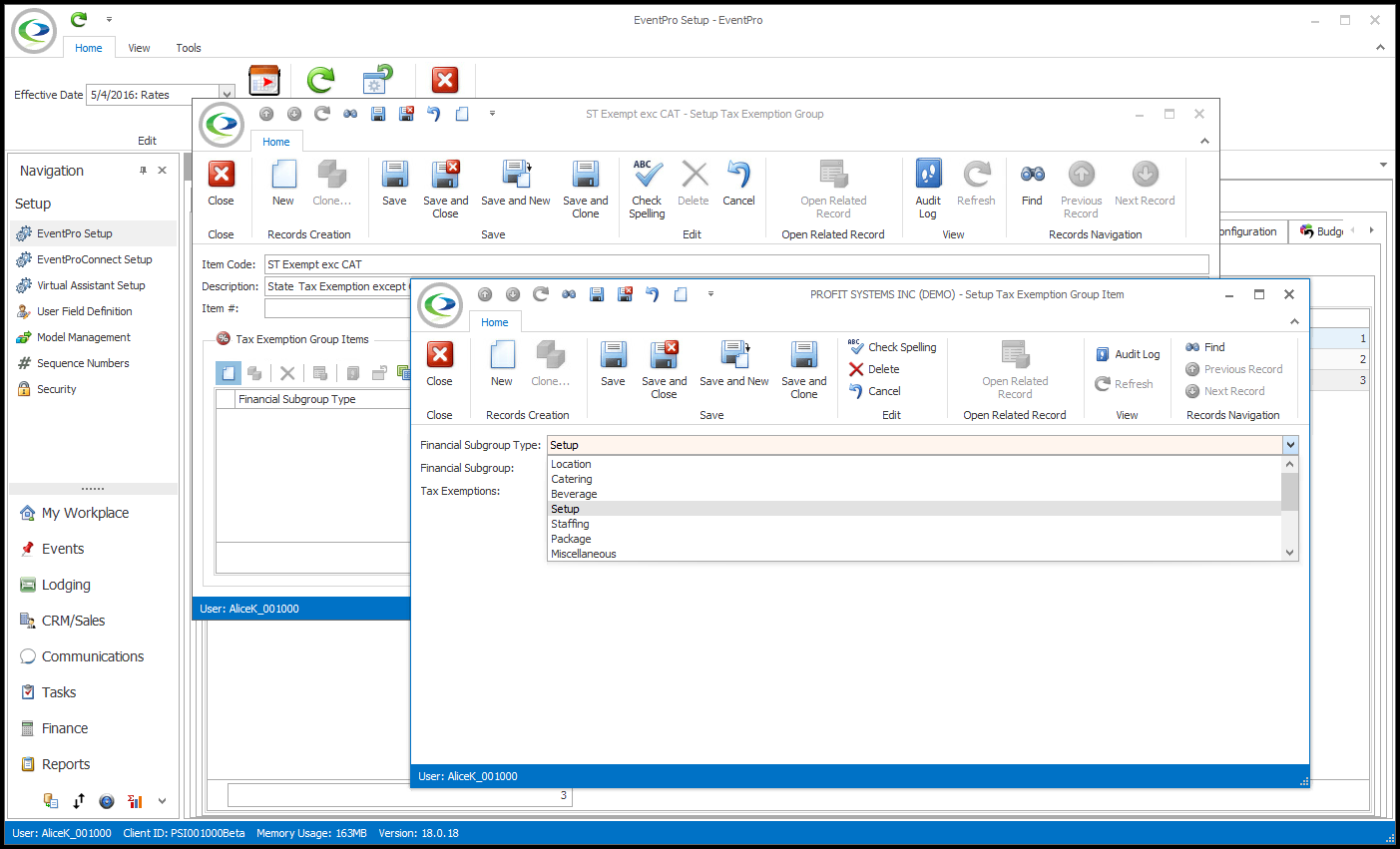This screenshot has height=849, width=1400.
Task: Click New record in Group Item ribbon
Action: (502, 364)
